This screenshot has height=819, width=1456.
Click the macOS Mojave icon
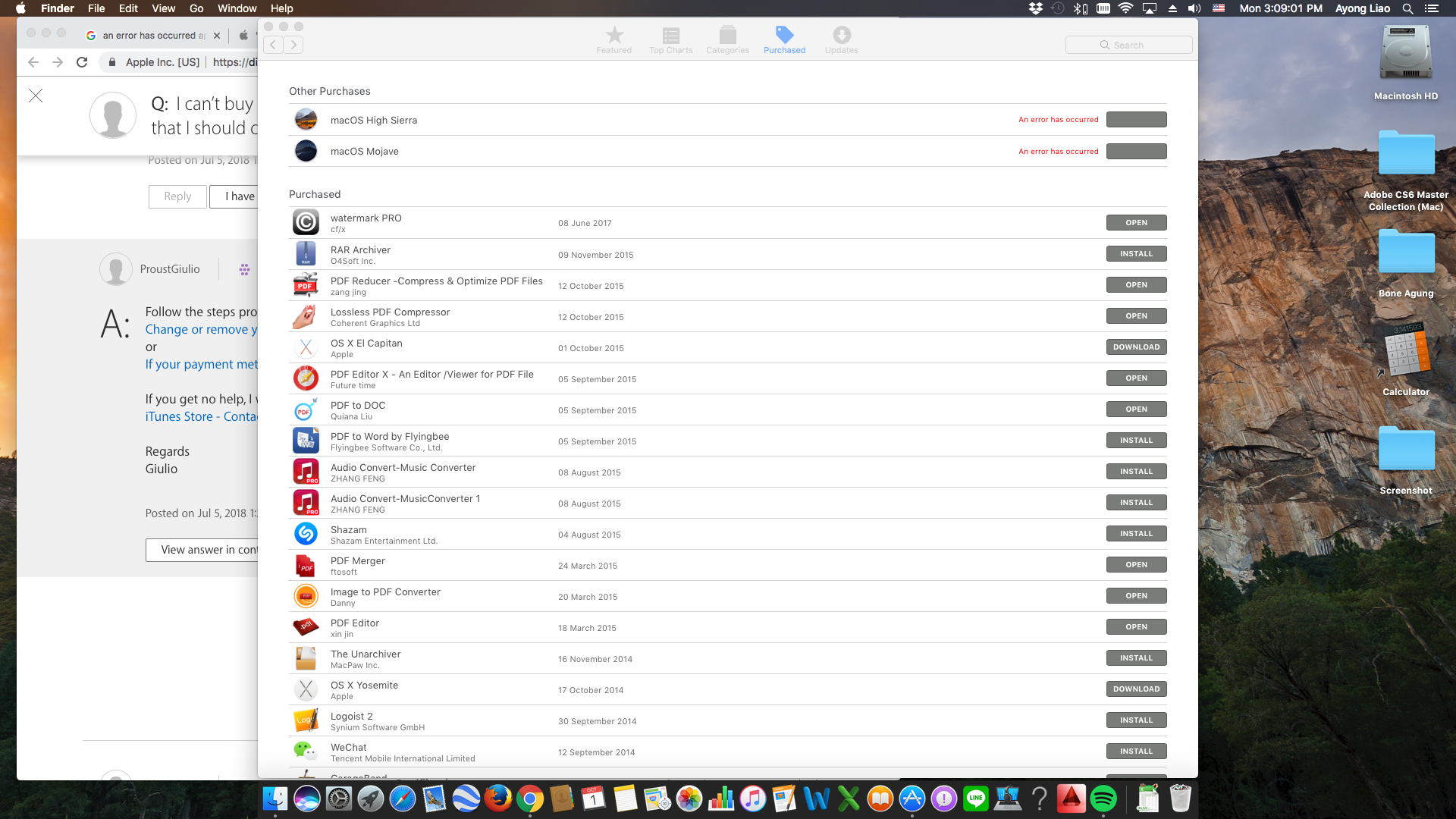[306, 151]
